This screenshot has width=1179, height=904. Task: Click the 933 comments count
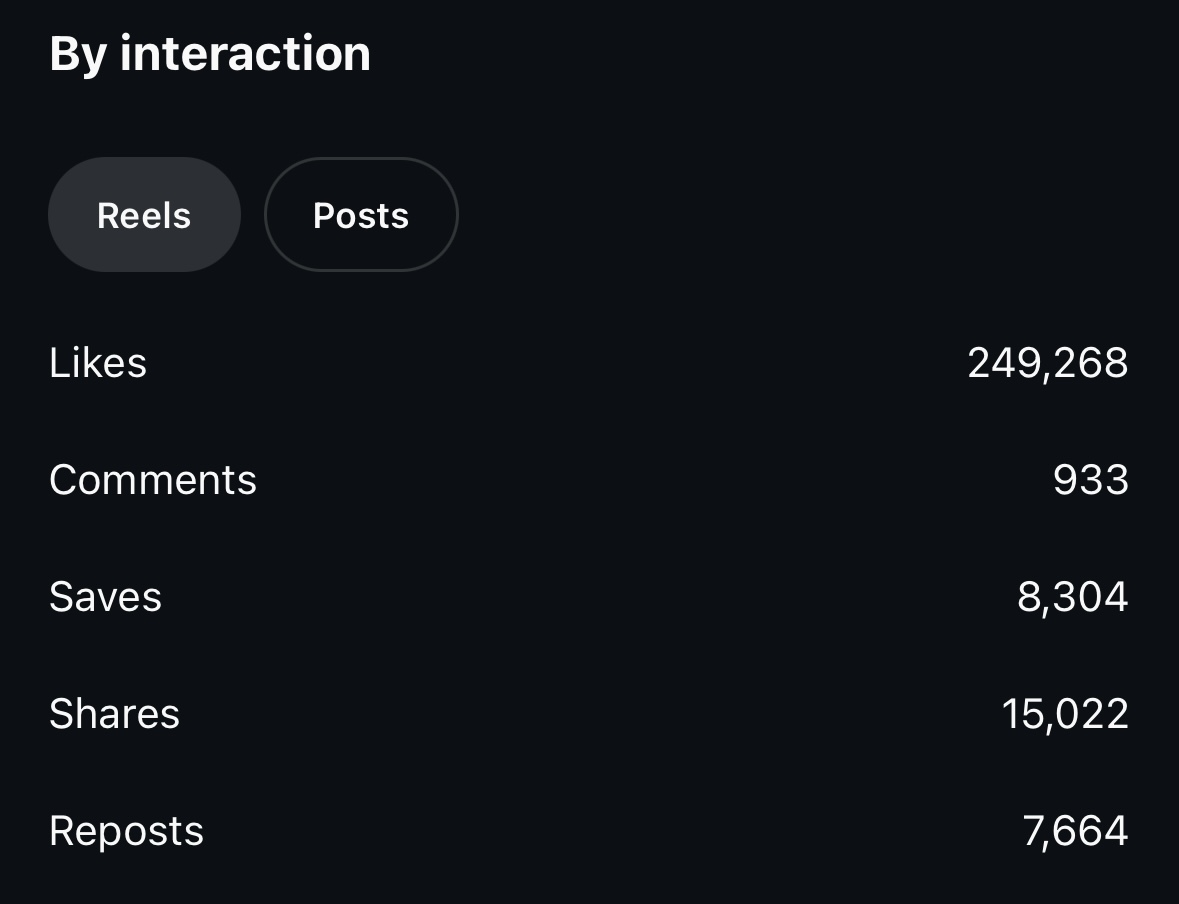click(1090, 480)
